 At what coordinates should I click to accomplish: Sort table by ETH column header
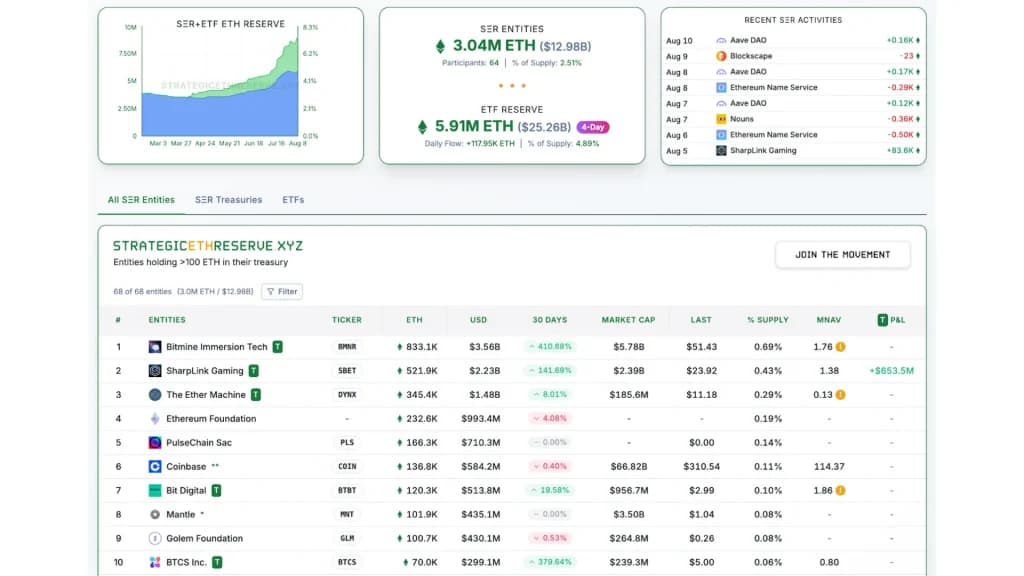pyautogui.click(x=414, y=320)
